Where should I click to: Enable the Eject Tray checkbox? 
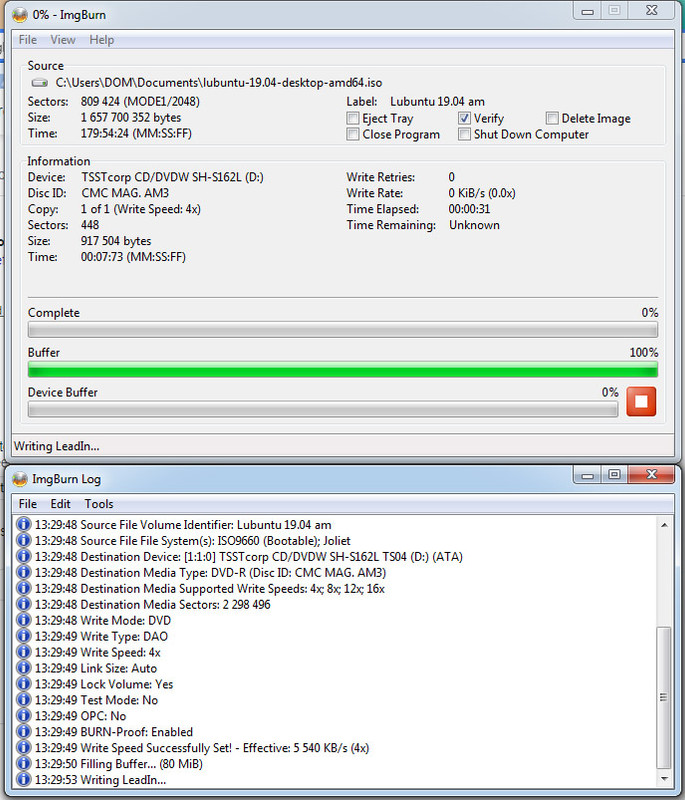click(x=352, y=118)
